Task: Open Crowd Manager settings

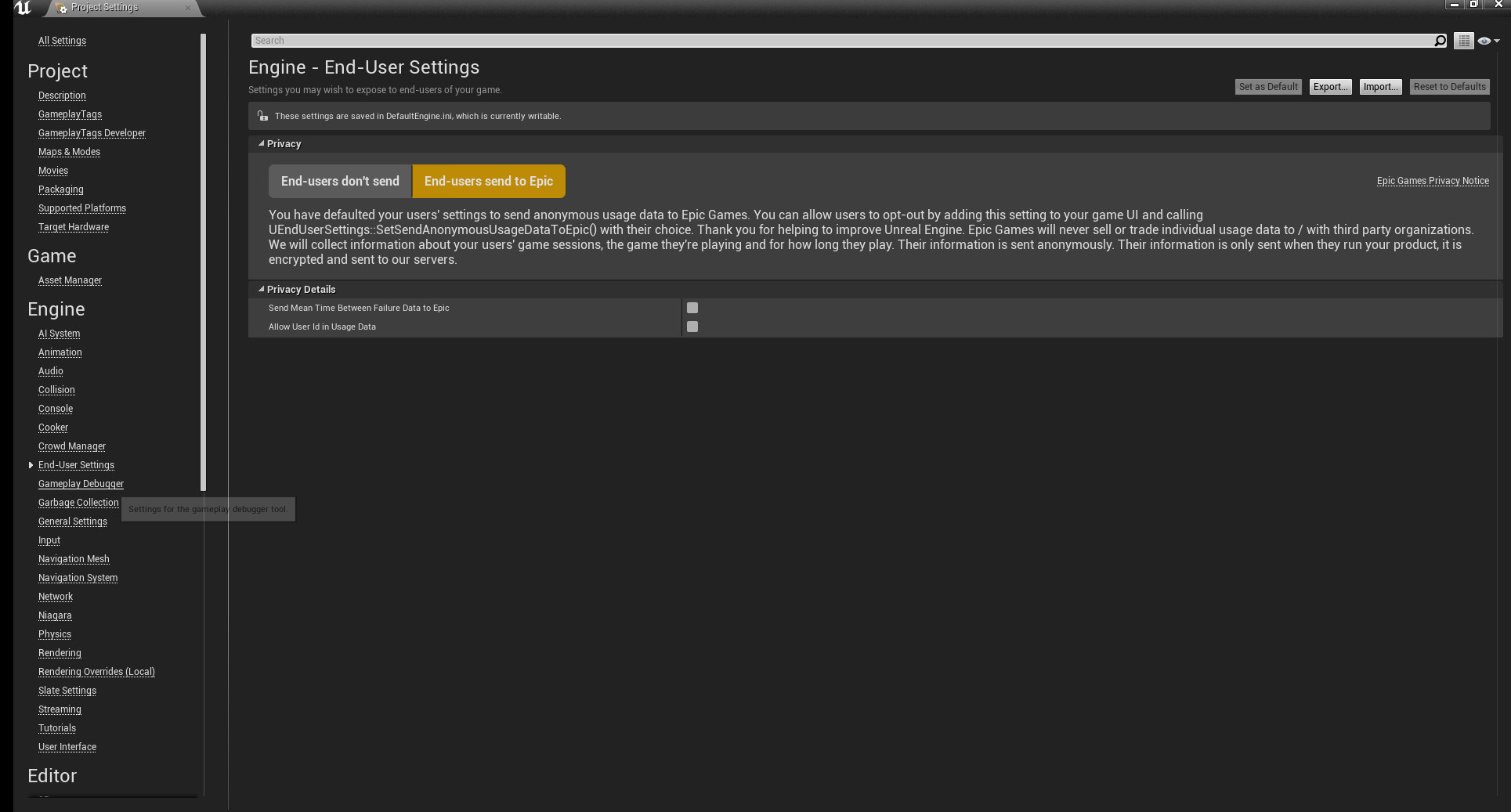Action: pos(72,446)
